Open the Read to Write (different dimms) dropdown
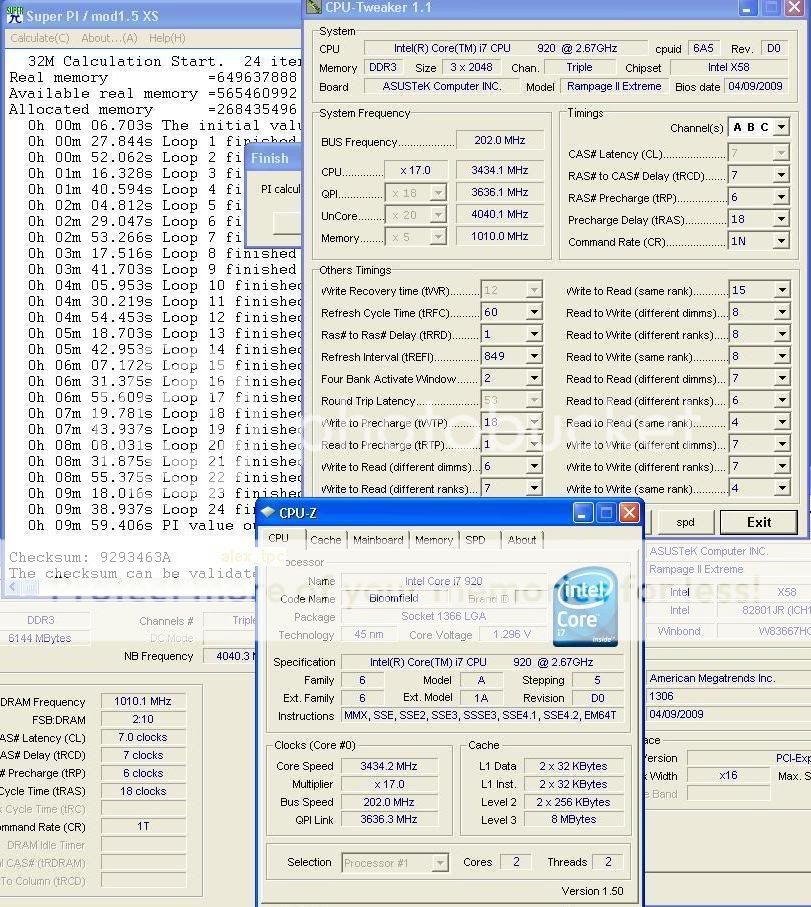 [x=782, y=312]
